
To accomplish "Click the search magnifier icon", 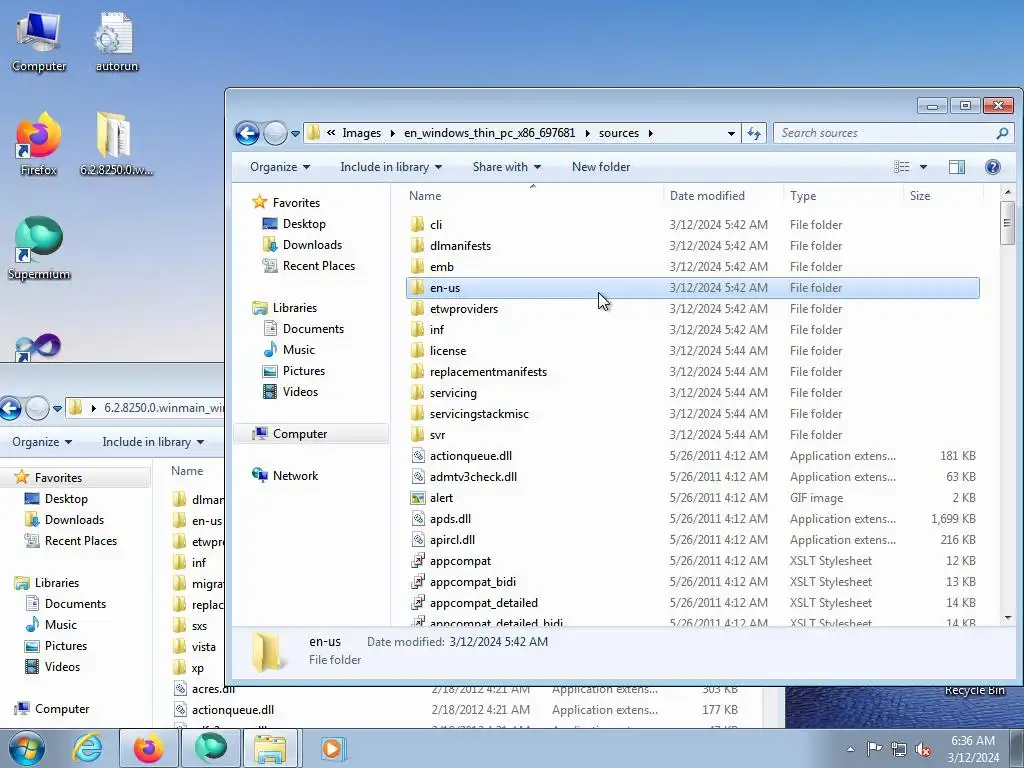I will pyautogui.click(x=1002, y=133).
